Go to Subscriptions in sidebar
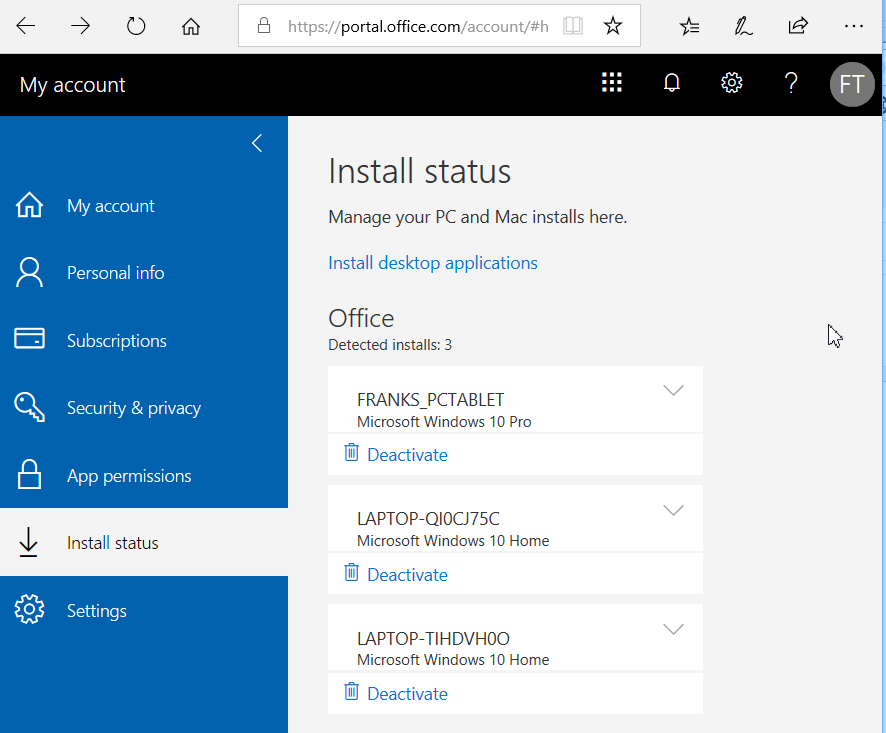Image resolution: width=886 pixels, height=733 pixels. 116,341
